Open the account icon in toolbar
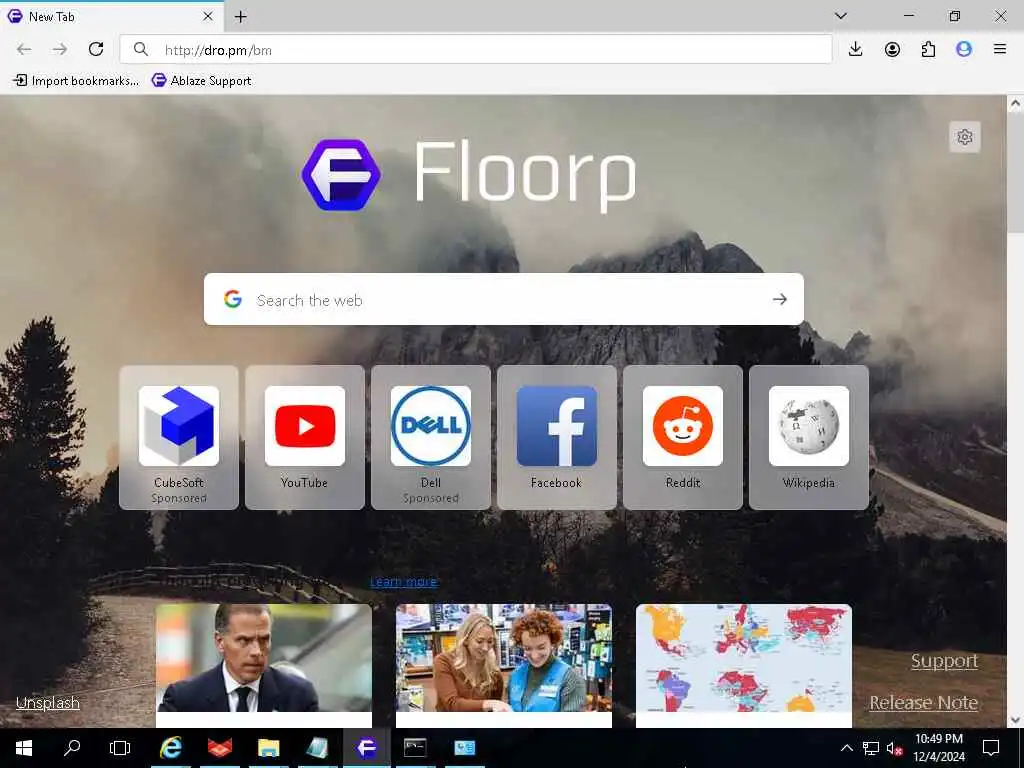 pyautogui.click(x=892, y=49)
